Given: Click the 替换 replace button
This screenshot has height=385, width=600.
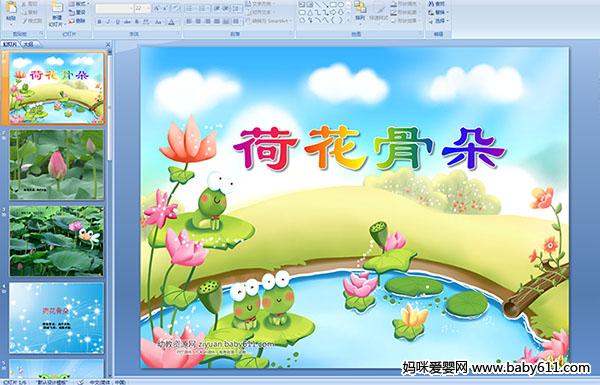Looking at the screenshot, I should (x=438, y=12).
